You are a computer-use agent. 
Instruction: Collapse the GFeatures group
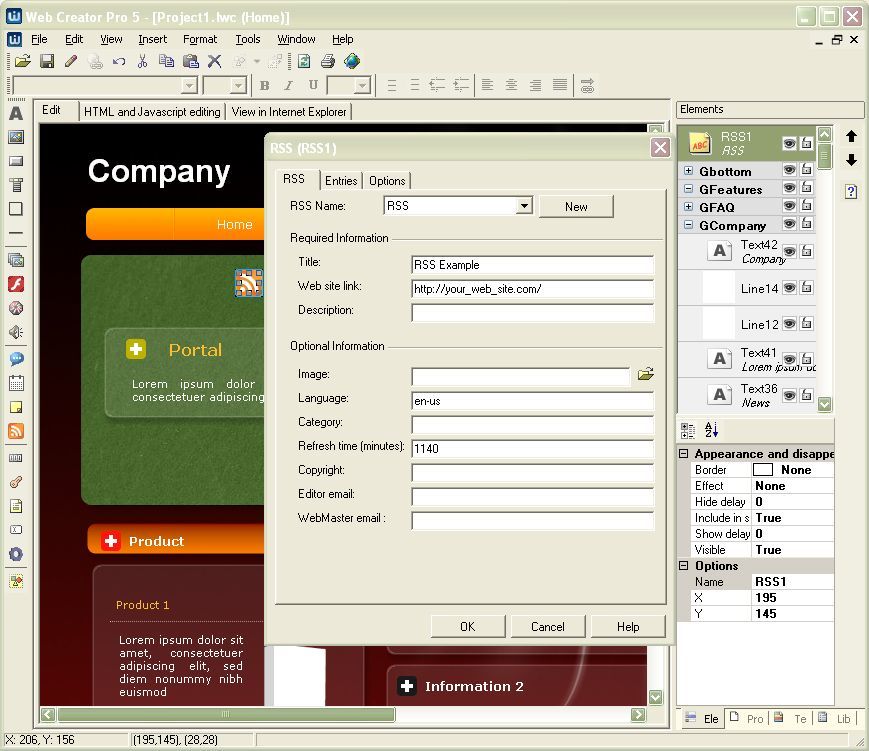688,188
